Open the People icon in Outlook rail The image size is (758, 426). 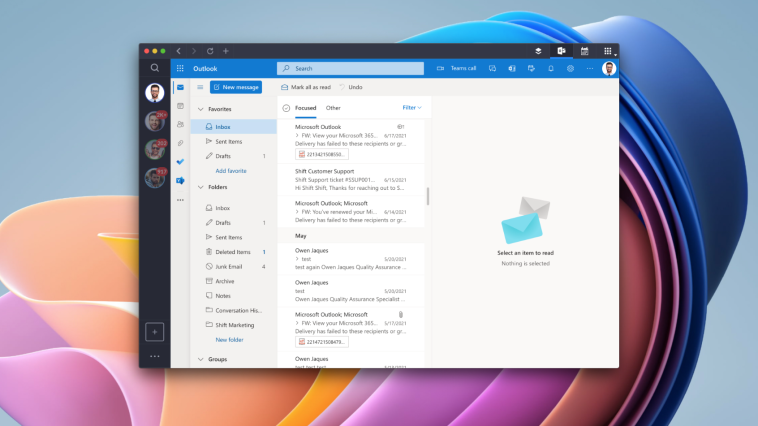click(180, 124)
